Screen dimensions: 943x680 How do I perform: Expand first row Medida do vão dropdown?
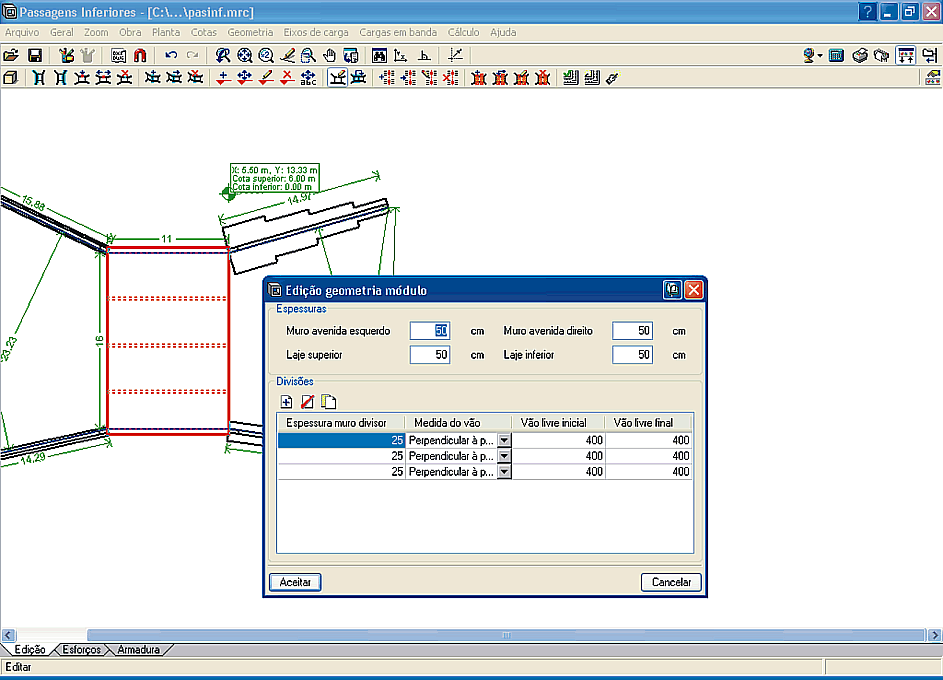coord(504,440)
